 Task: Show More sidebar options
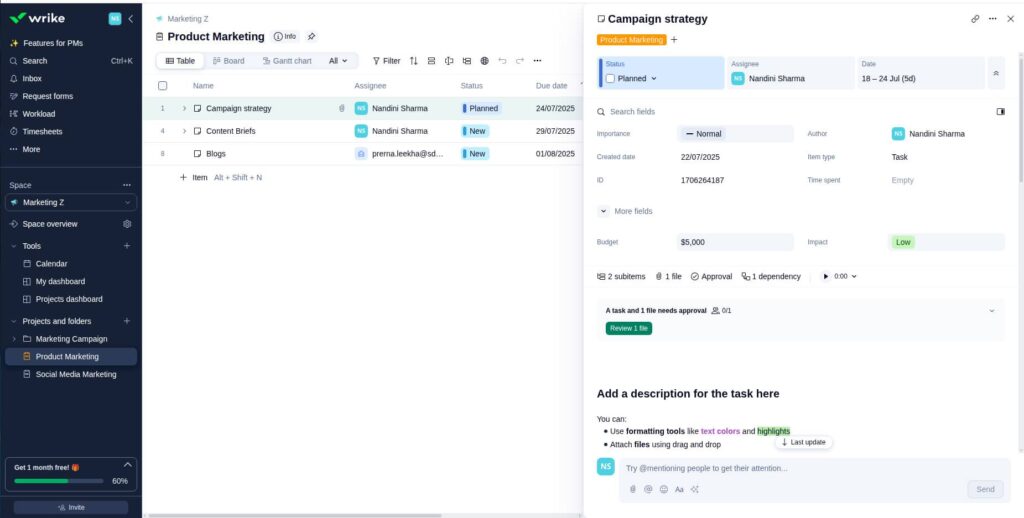[31, 149]
